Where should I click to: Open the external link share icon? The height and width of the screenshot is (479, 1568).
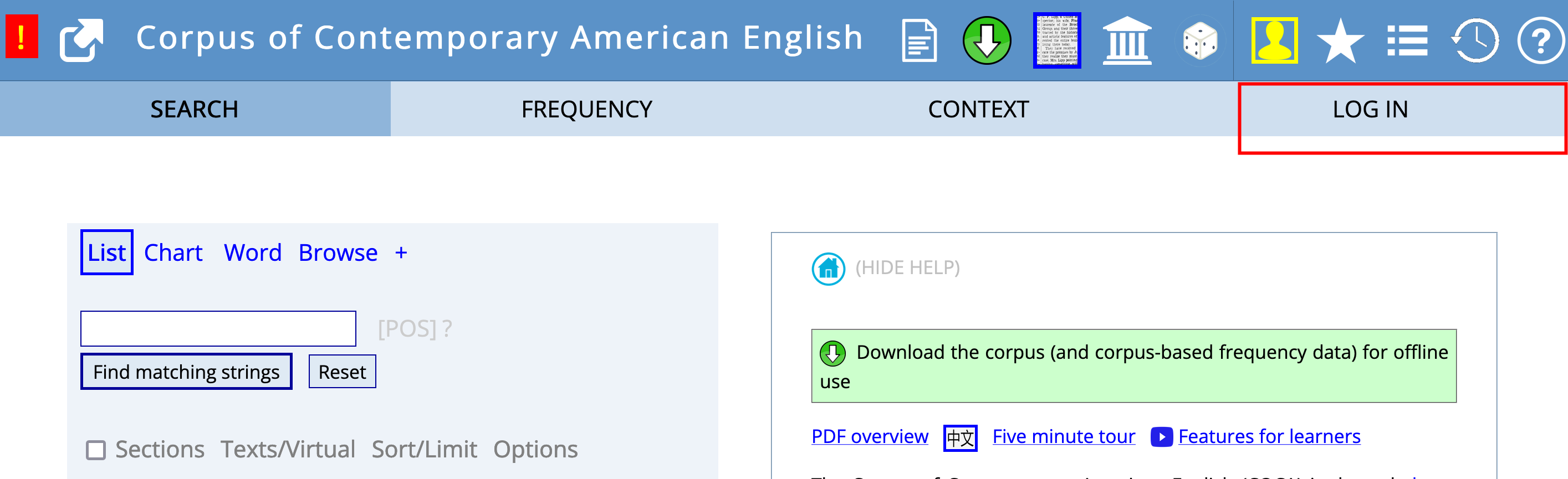click(81, 40)
